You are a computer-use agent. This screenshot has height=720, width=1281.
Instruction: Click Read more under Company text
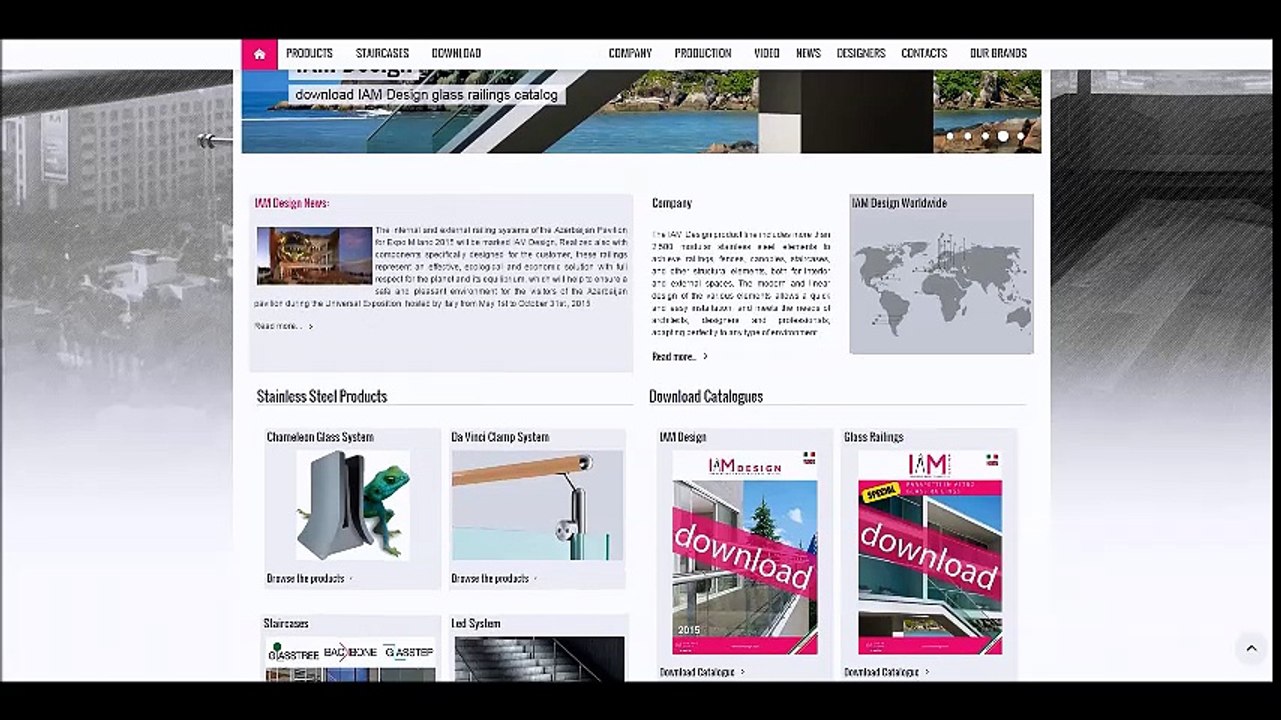680,357
